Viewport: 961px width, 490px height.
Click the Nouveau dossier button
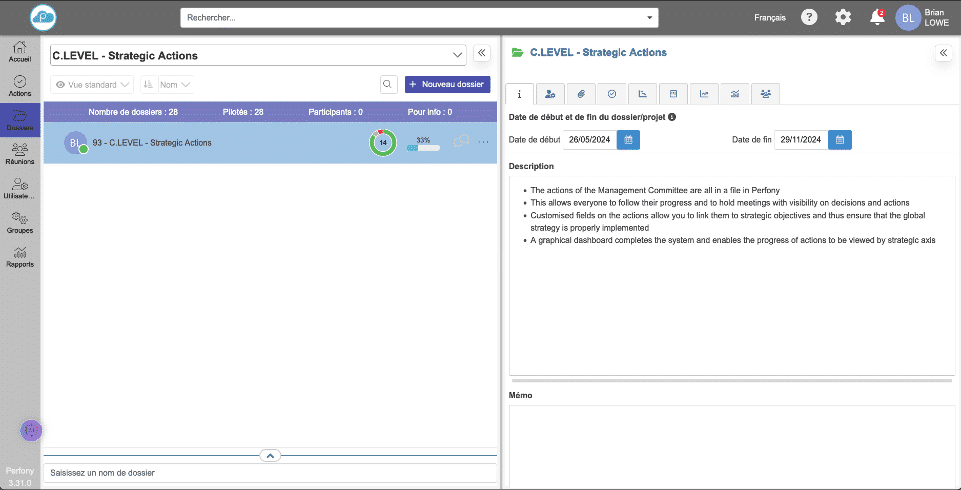coord(447,85)
